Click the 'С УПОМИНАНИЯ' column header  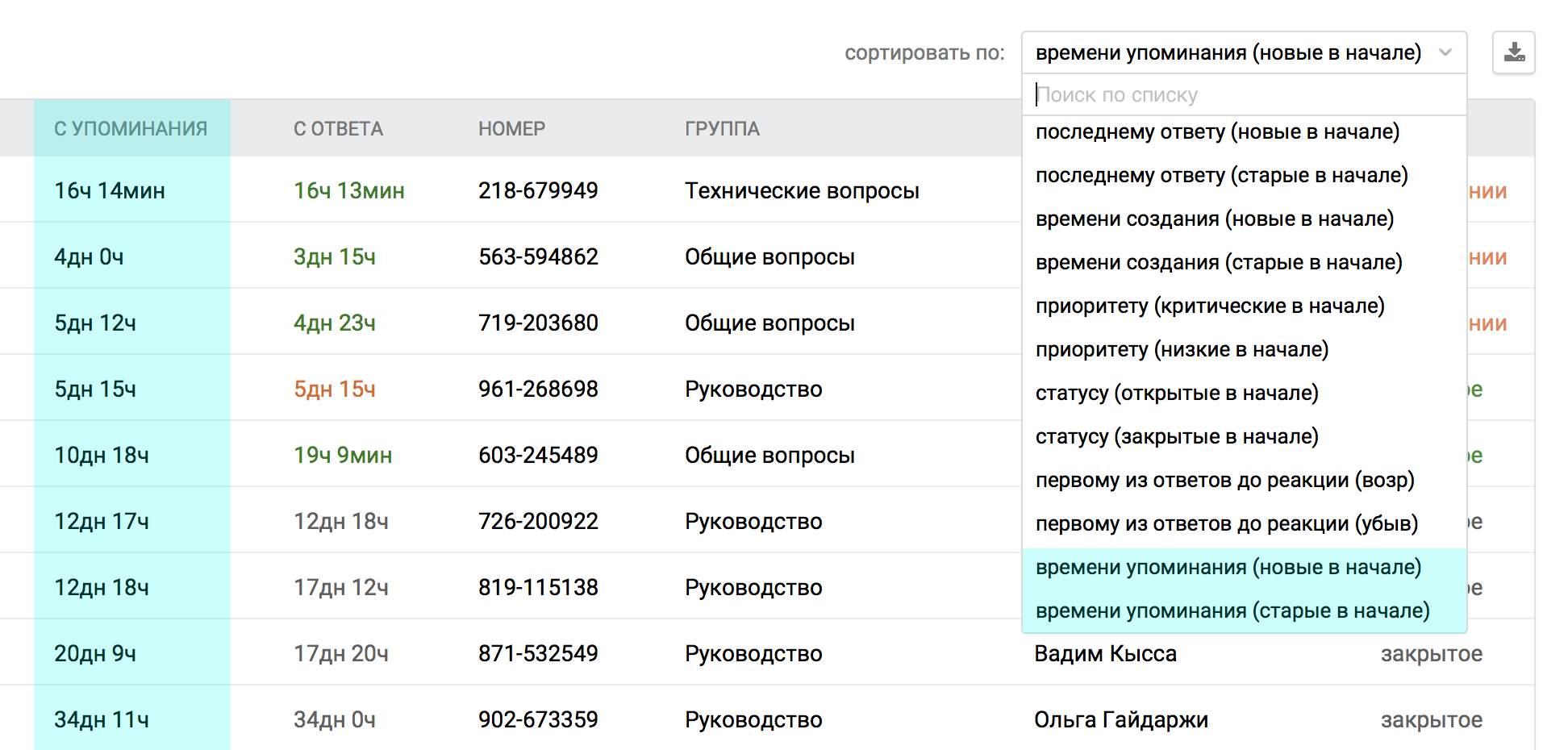(x=131, y=129)
